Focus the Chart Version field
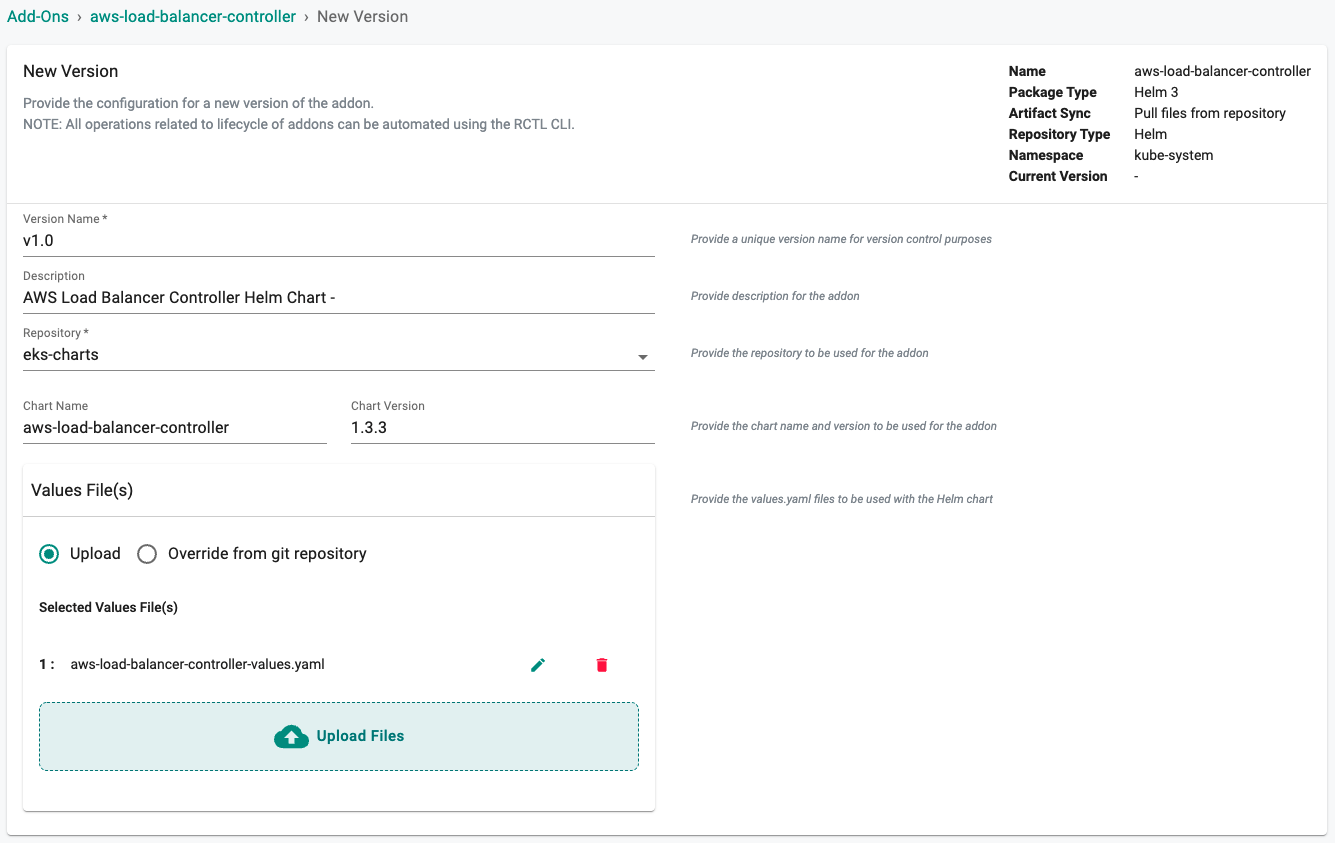This screenshot has height=843, width=1335. coord(503,427)
